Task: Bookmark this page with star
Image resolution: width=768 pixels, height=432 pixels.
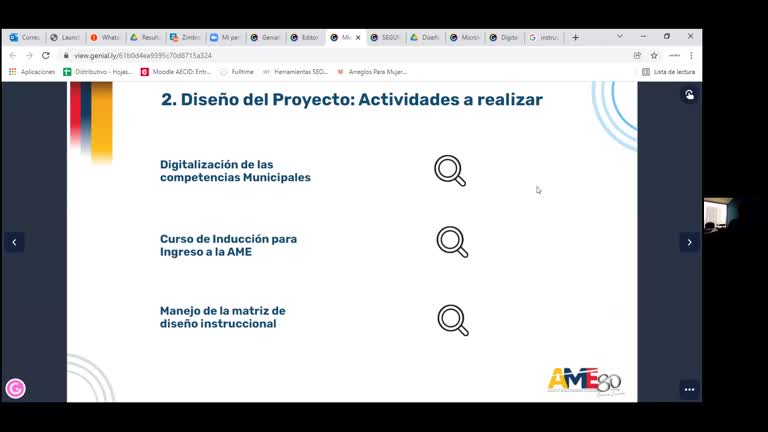Action: 654,55
